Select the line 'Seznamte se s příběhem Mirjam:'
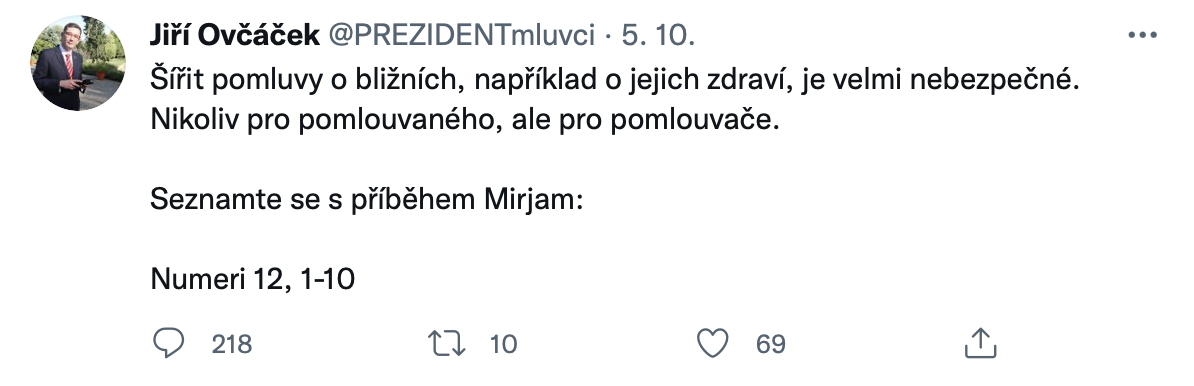This screenshot has width=1194, height=386. coord(367,200)
